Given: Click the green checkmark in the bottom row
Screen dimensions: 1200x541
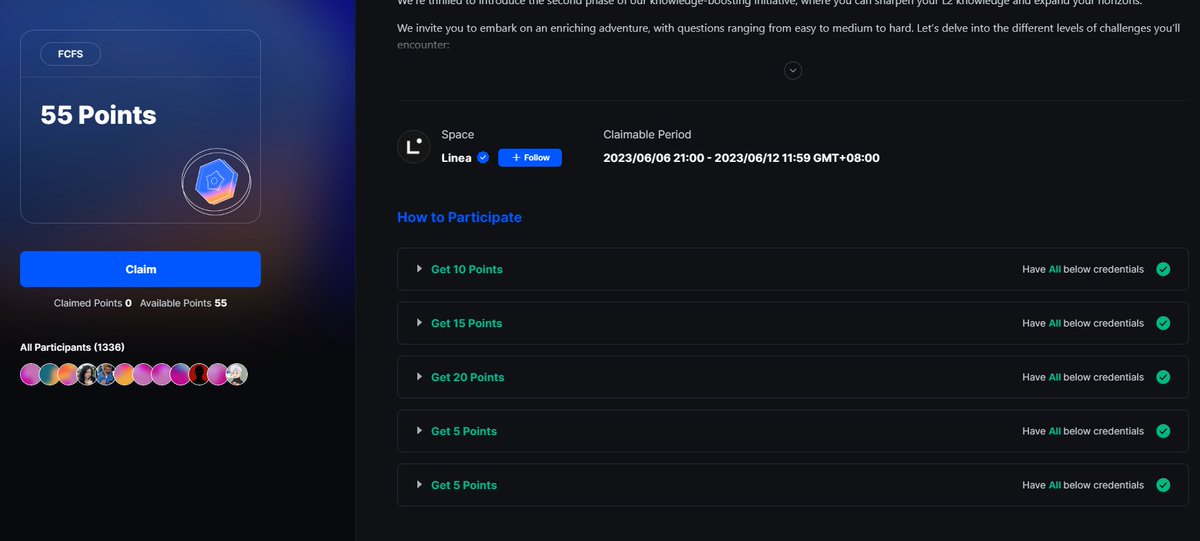Looking at the screenshot, I should 1163,485.
